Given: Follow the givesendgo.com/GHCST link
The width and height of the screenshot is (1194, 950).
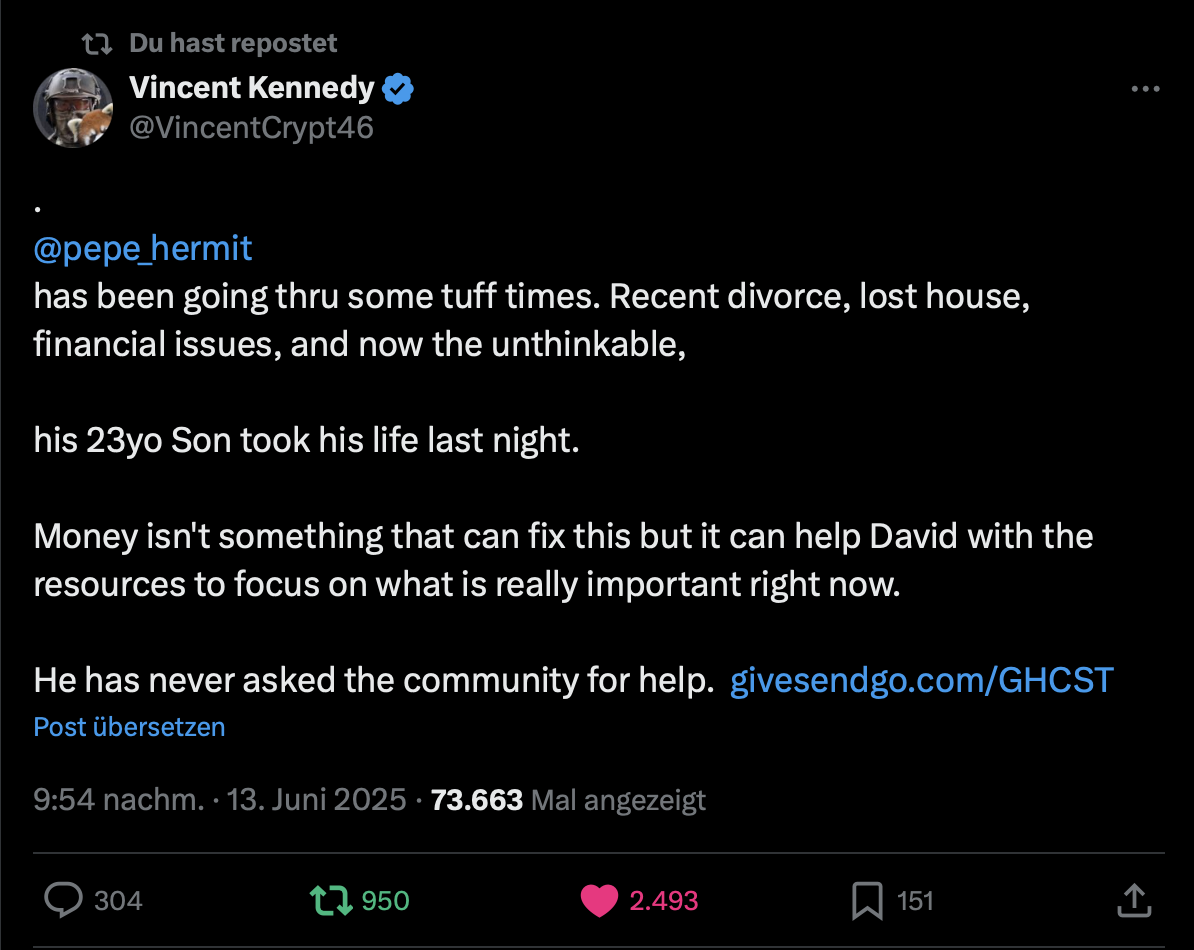Looking at the screenshot, I should (921, 681).
